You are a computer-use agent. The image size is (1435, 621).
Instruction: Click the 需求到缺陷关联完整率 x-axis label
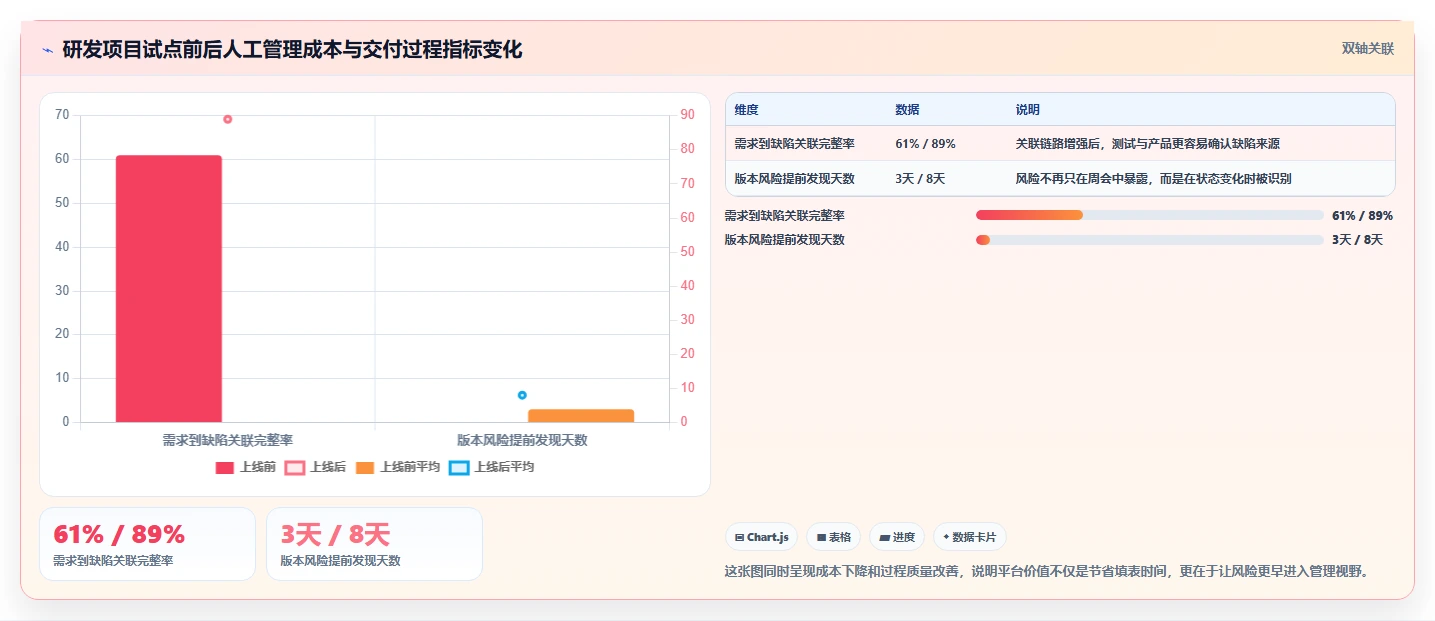[x=228, y=440]
